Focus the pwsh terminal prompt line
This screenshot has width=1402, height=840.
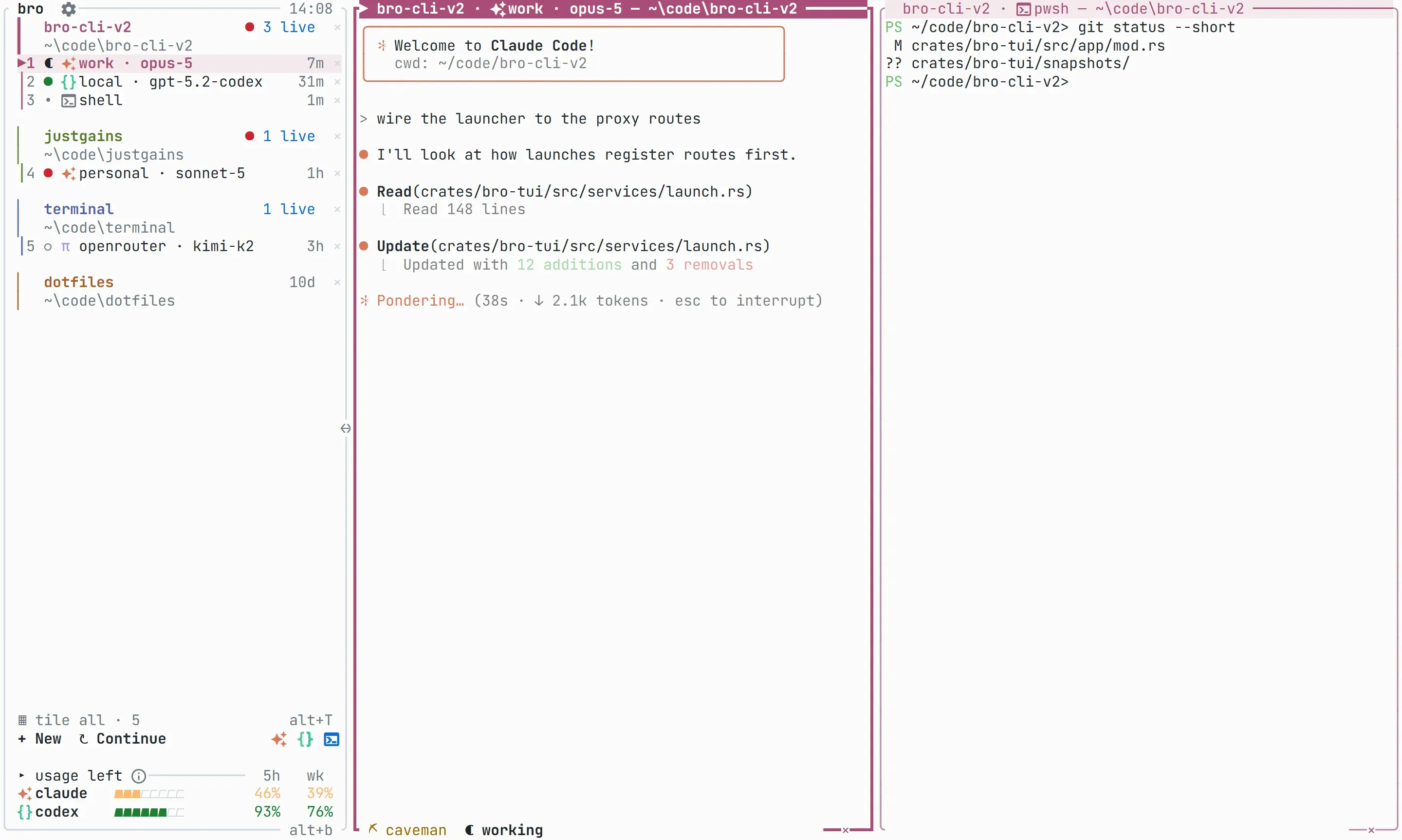(977, 82)
